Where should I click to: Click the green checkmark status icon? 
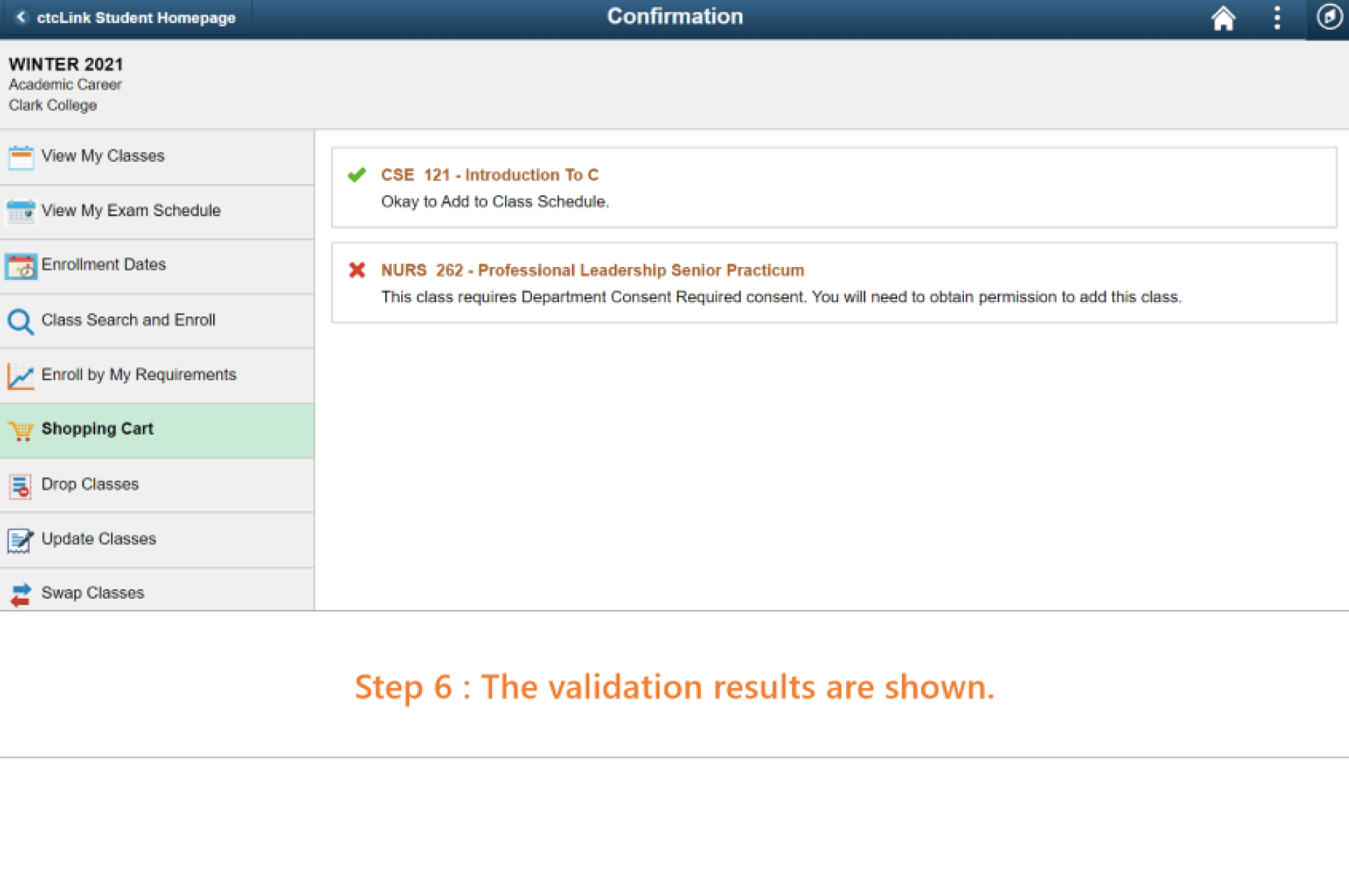pos(357,175)
